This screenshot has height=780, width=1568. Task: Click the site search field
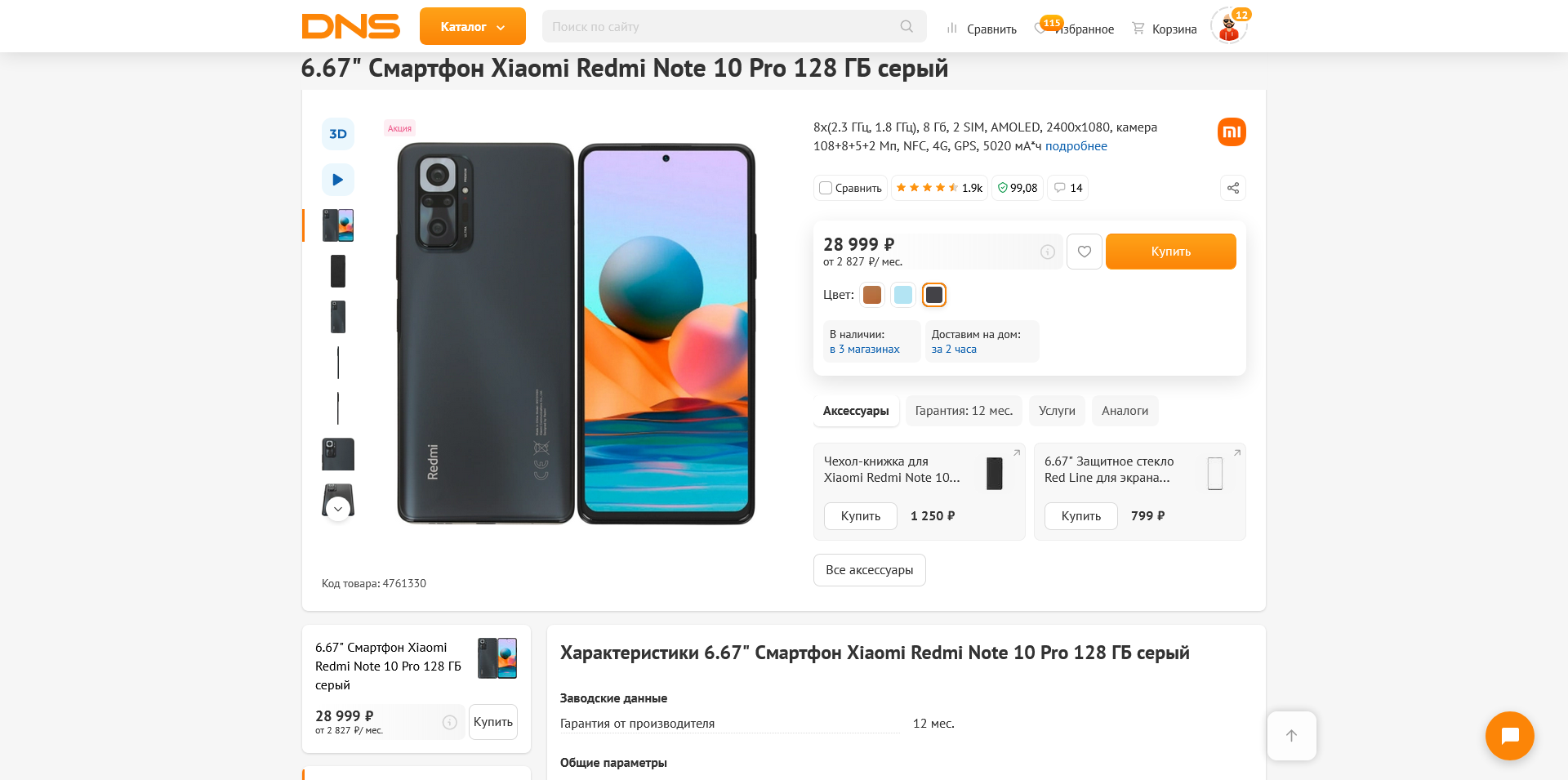click(x=723, y=27)
